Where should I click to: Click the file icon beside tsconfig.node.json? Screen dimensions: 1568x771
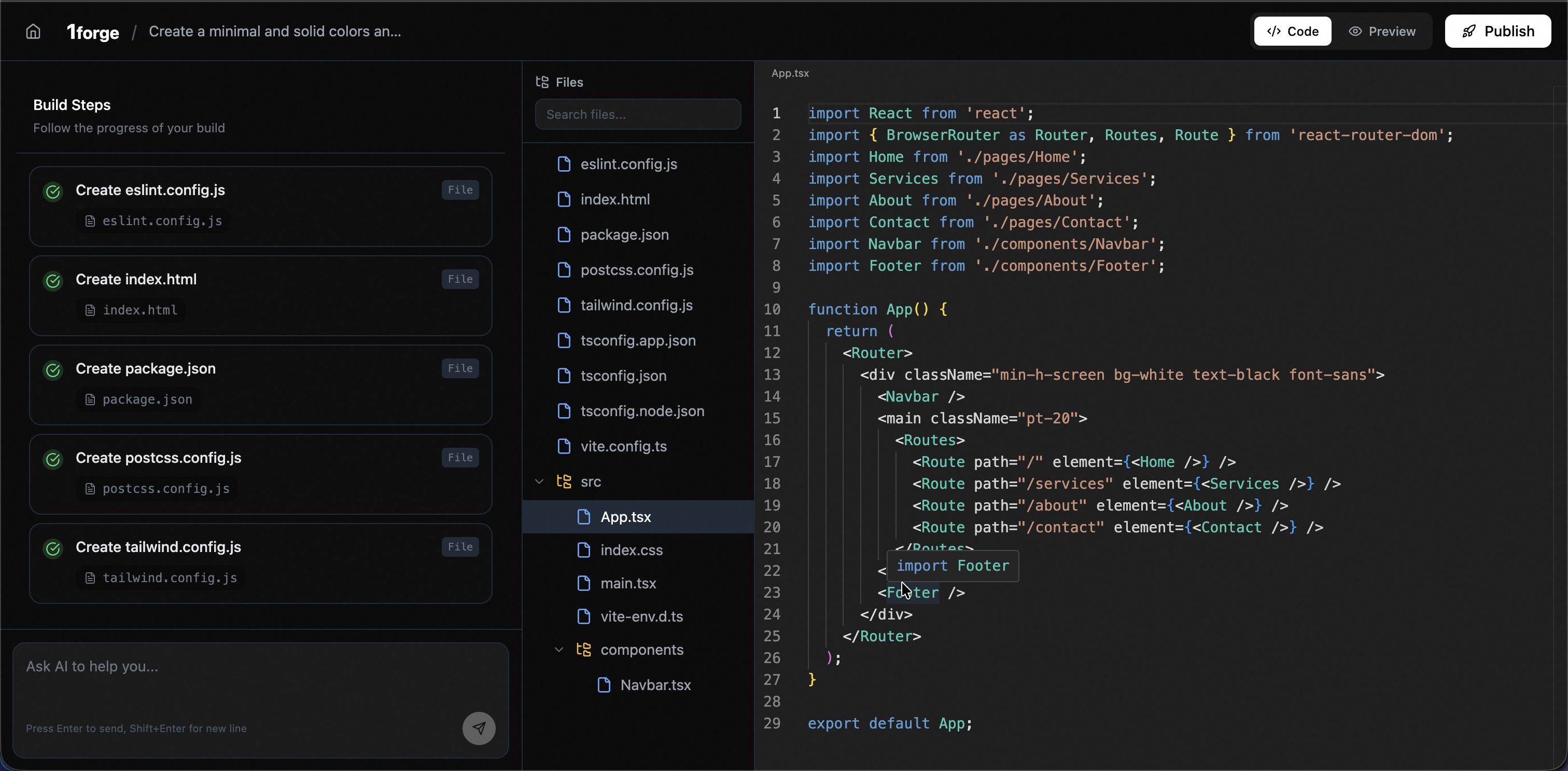[564, 411]
